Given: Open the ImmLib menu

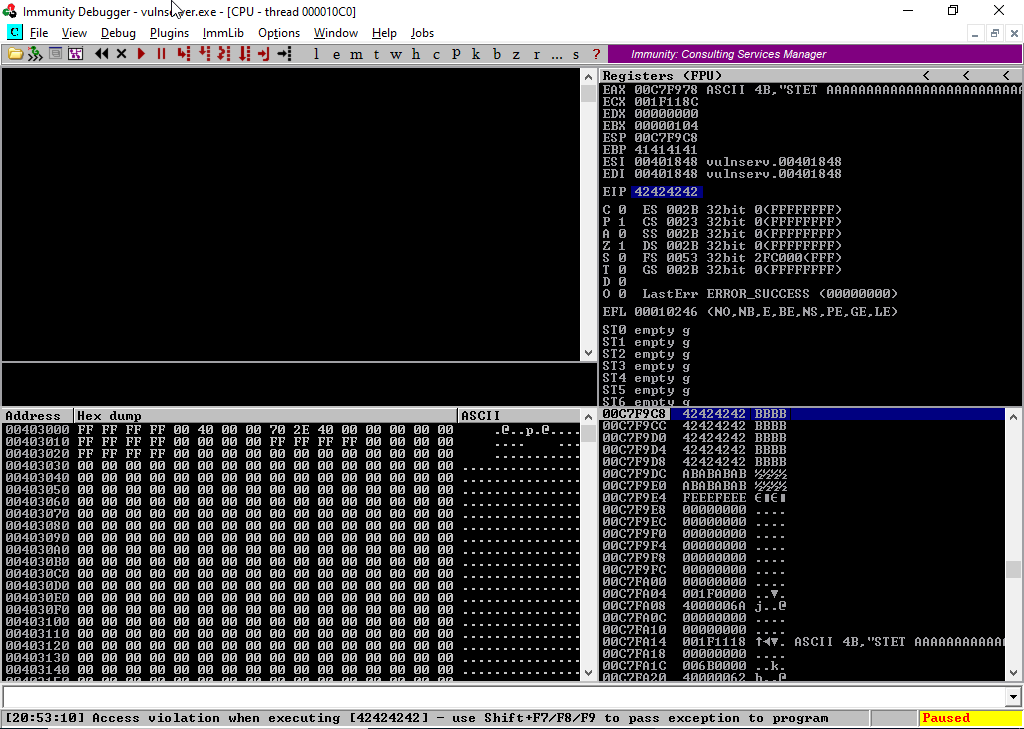Looking at the screenshot, I should [223, 33].
